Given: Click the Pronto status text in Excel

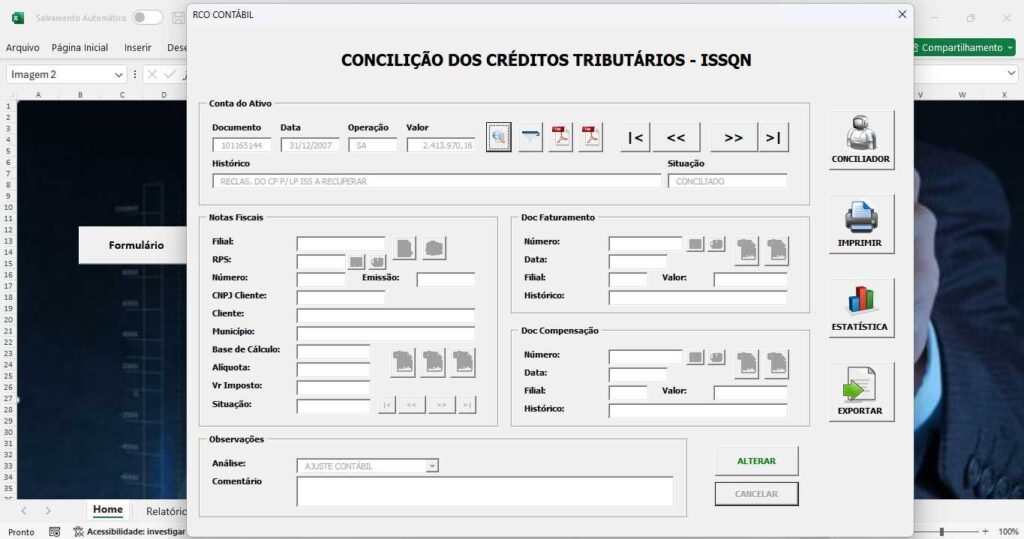Looking at the screenshot, I should tap(21, 532).
